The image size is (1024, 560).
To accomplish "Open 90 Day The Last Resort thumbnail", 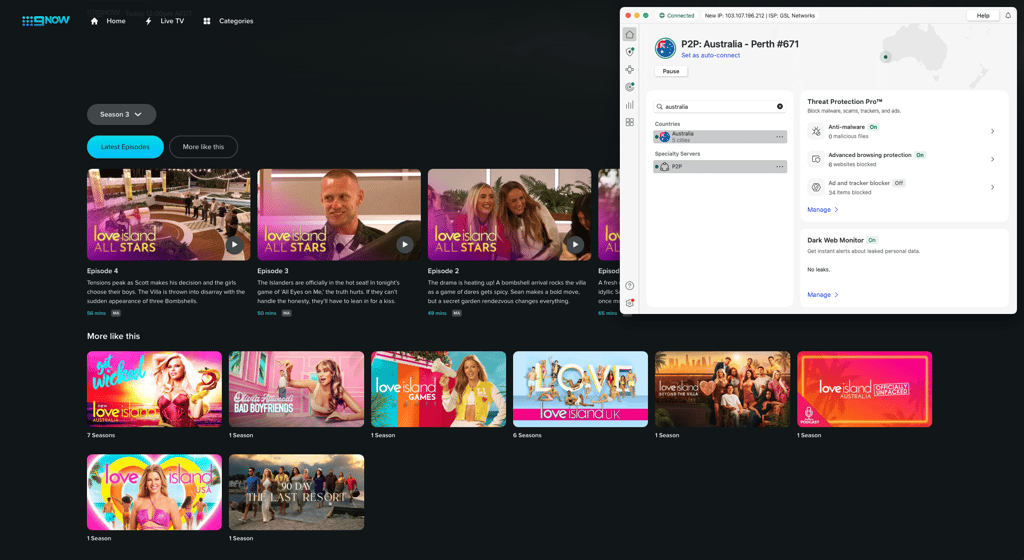I will point(296,492).
